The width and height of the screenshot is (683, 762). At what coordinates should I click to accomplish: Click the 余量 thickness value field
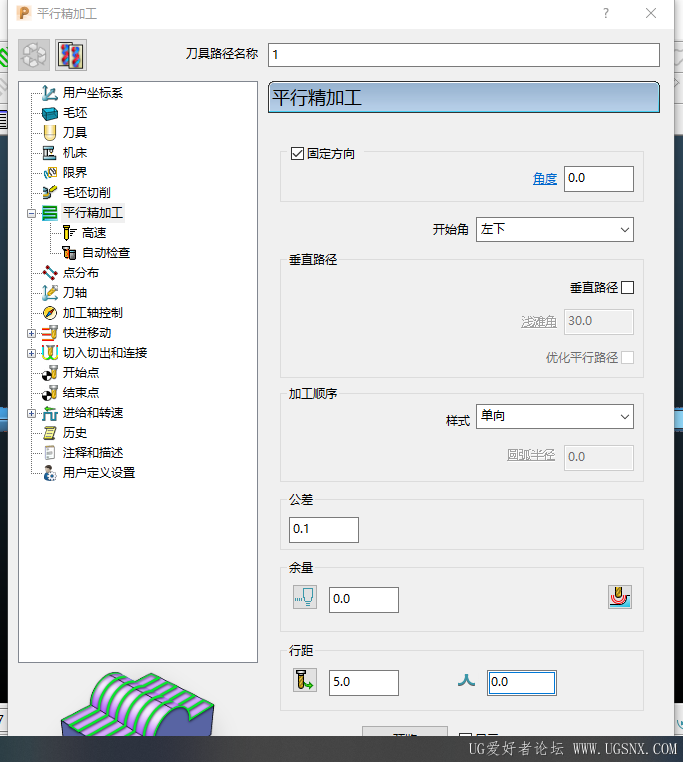click(364, 600)
